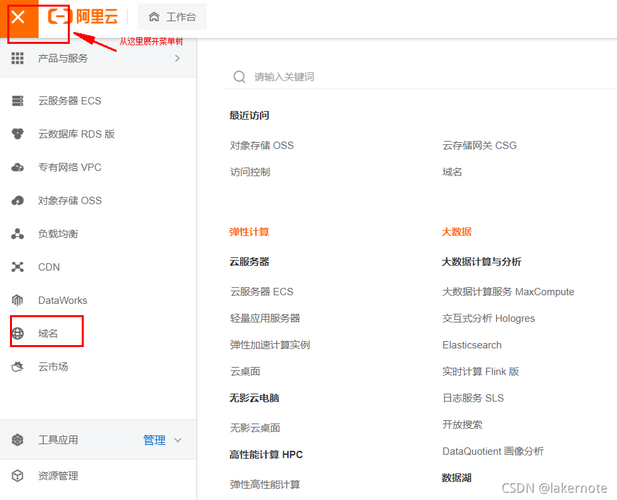Click the home icon beside 工作台
617x500 pixels.
pyautogui.click(x=154, y=17)
